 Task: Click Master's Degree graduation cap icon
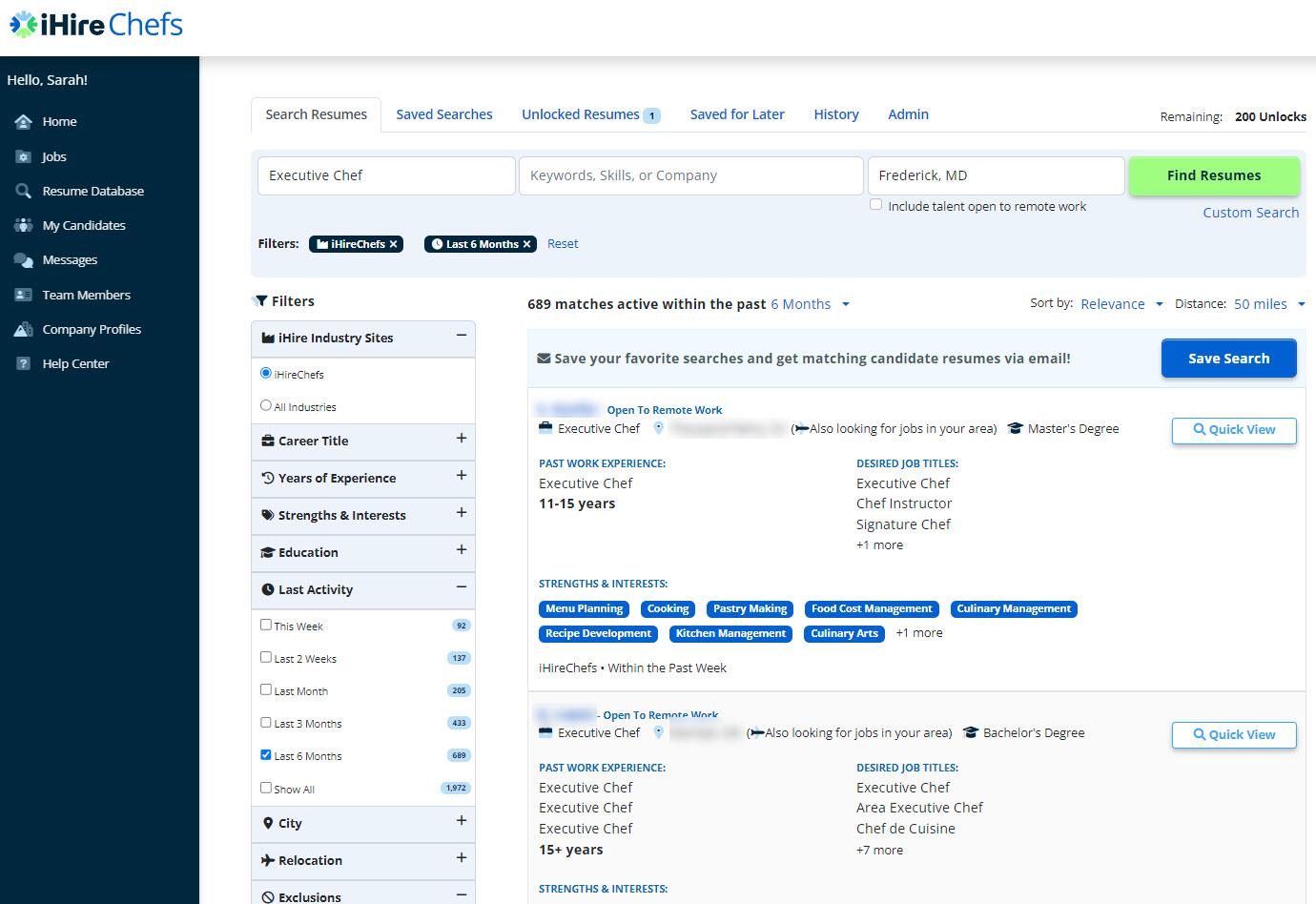(x=1016, y=429)
